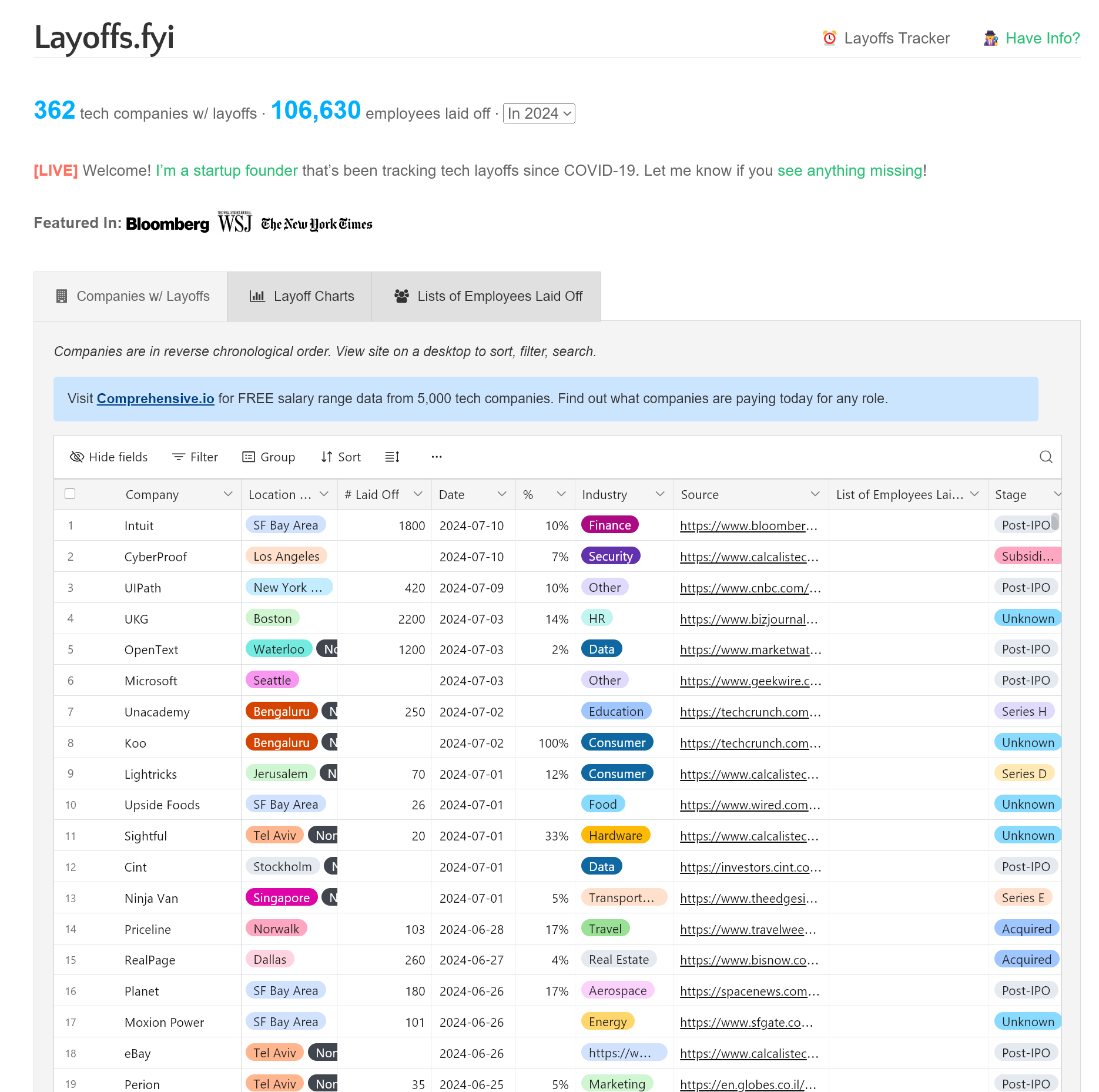This screenshot has height=1092, width=1099.
Task: Click the Hardware industry tag for Sightful
Action: [x=615, y=836]
